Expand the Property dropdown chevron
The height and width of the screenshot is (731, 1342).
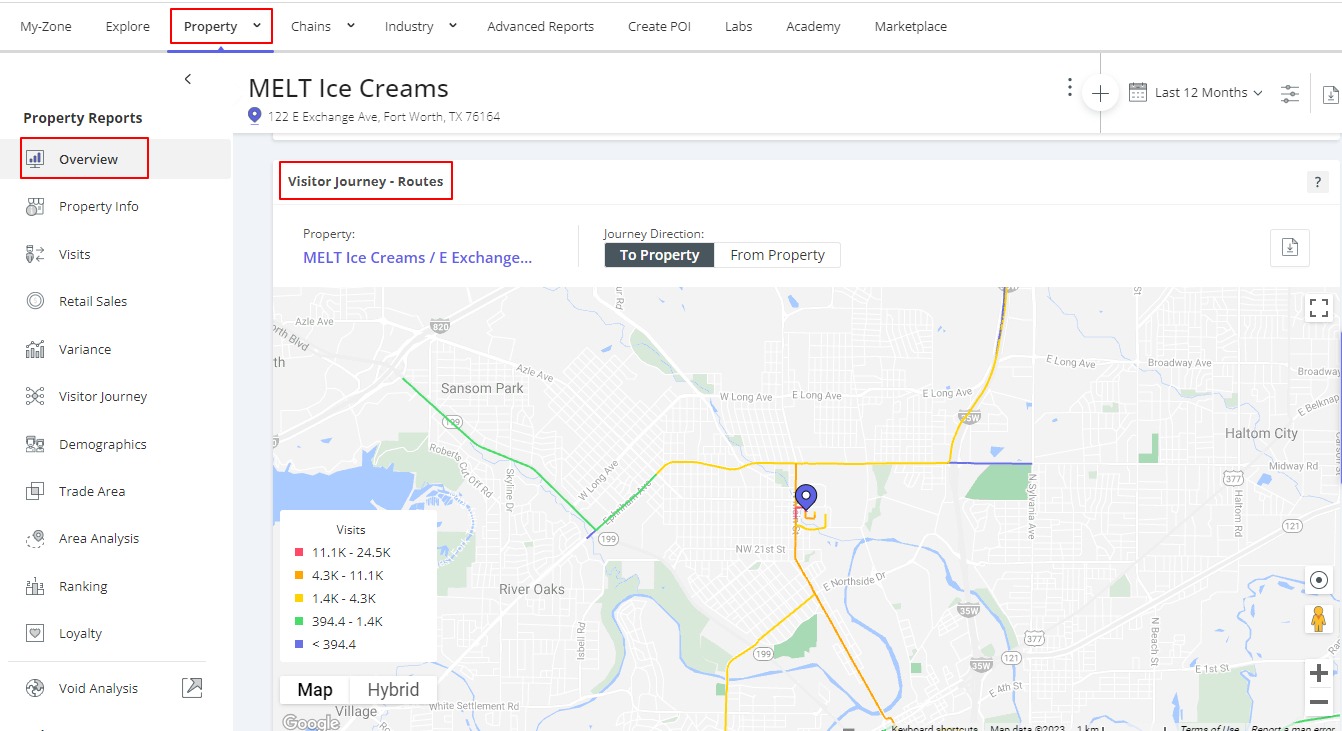pos(257,26)
